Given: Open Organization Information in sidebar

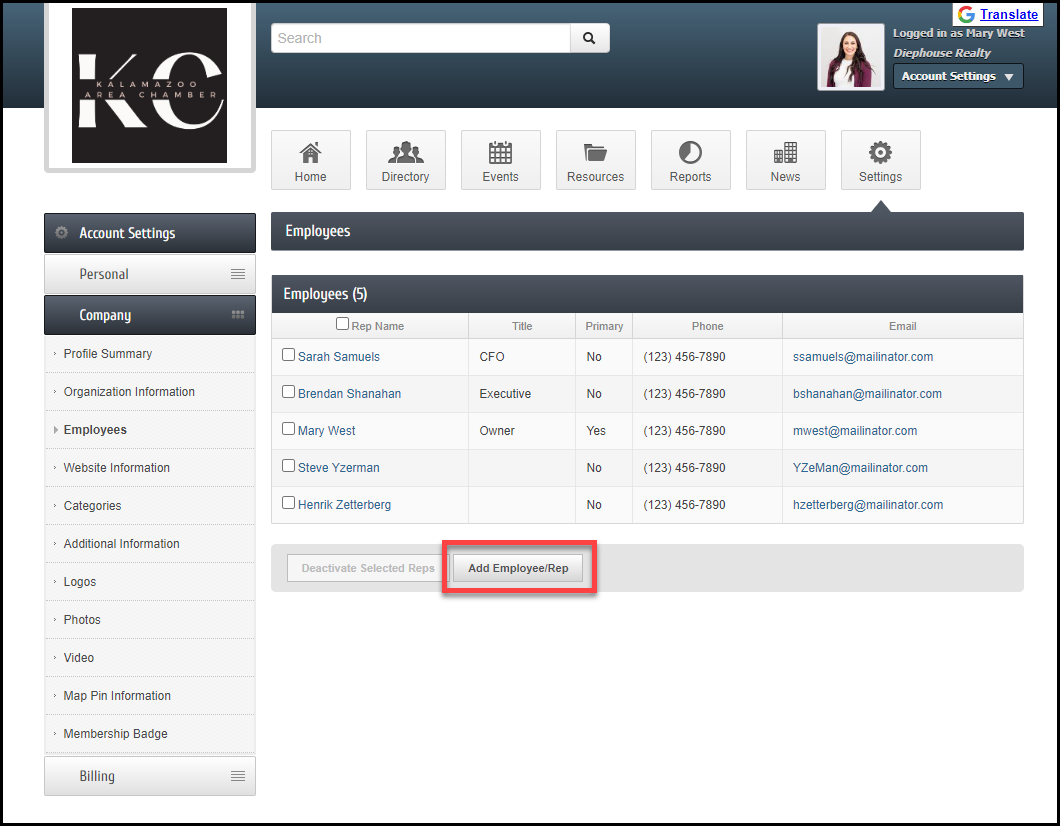Looking at the screenshot, I should pos(129,392).
